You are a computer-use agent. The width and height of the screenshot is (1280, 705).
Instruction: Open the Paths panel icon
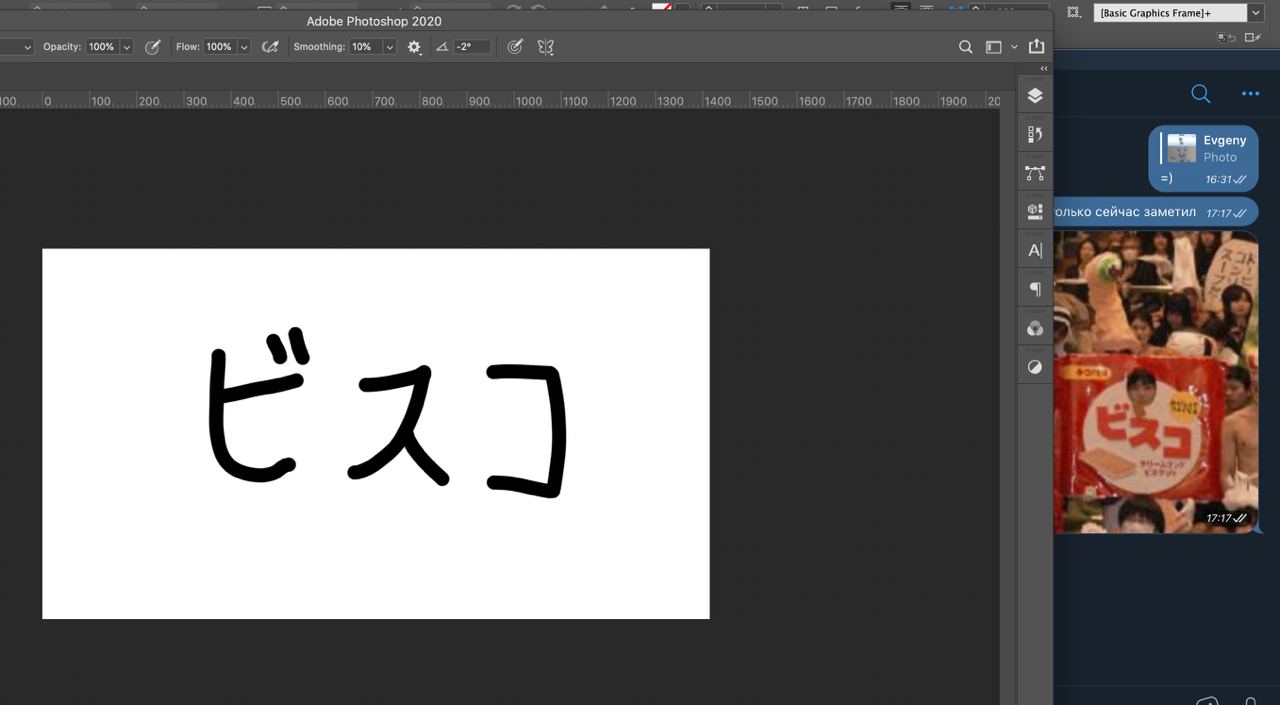(1035, 173)
